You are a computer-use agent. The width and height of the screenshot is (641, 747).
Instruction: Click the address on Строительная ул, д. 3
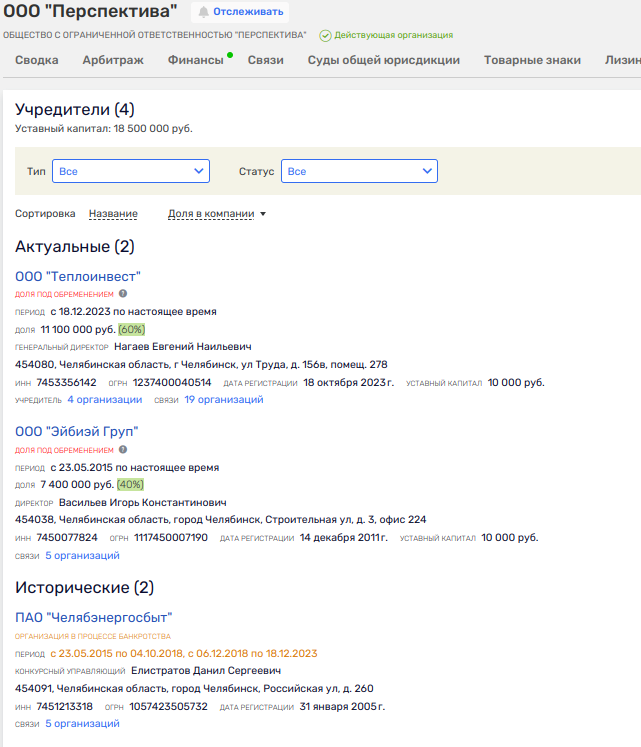(221, 519)
